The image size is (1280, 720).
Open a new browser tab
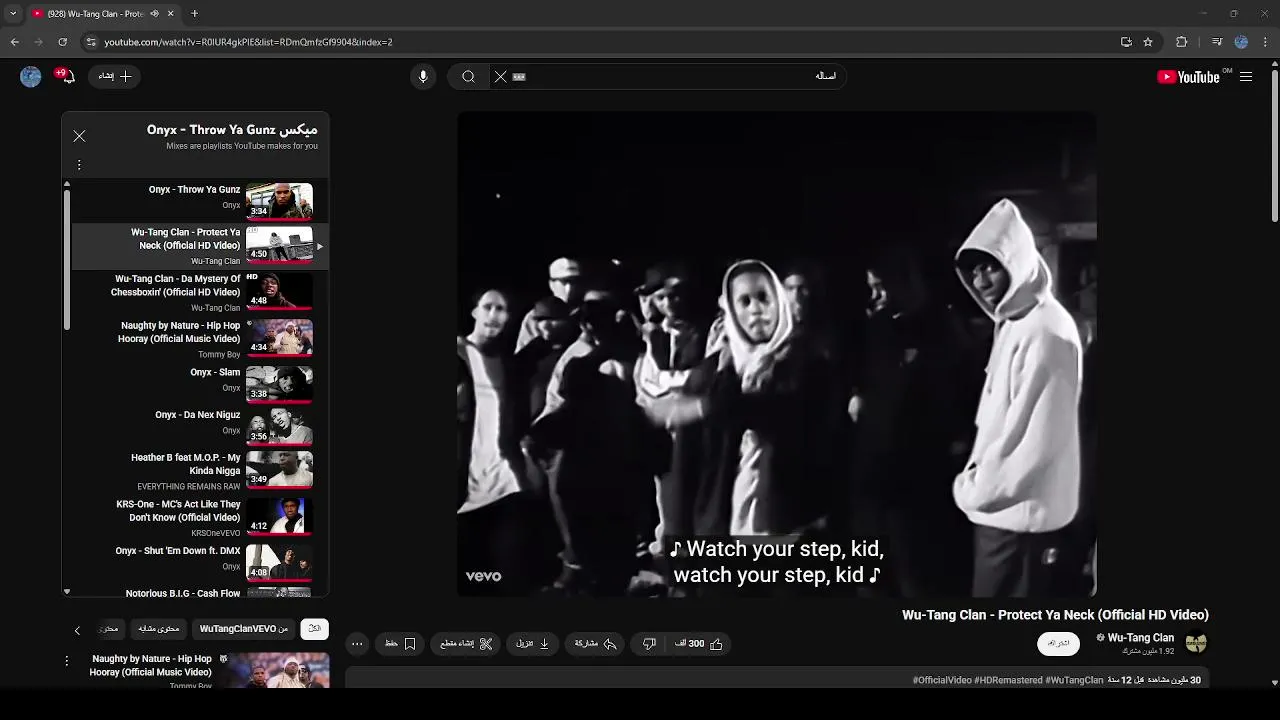point(195,14)
